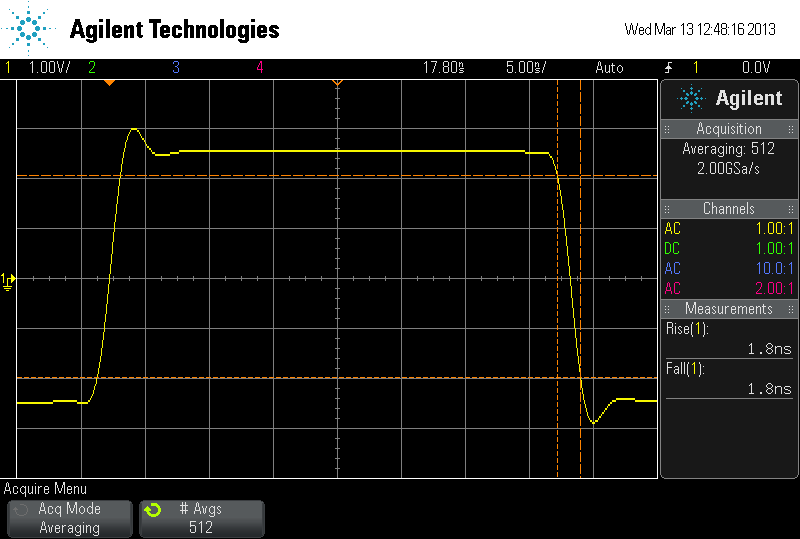Select the yellow AC 1.00:1 channel row

[729, 228]
